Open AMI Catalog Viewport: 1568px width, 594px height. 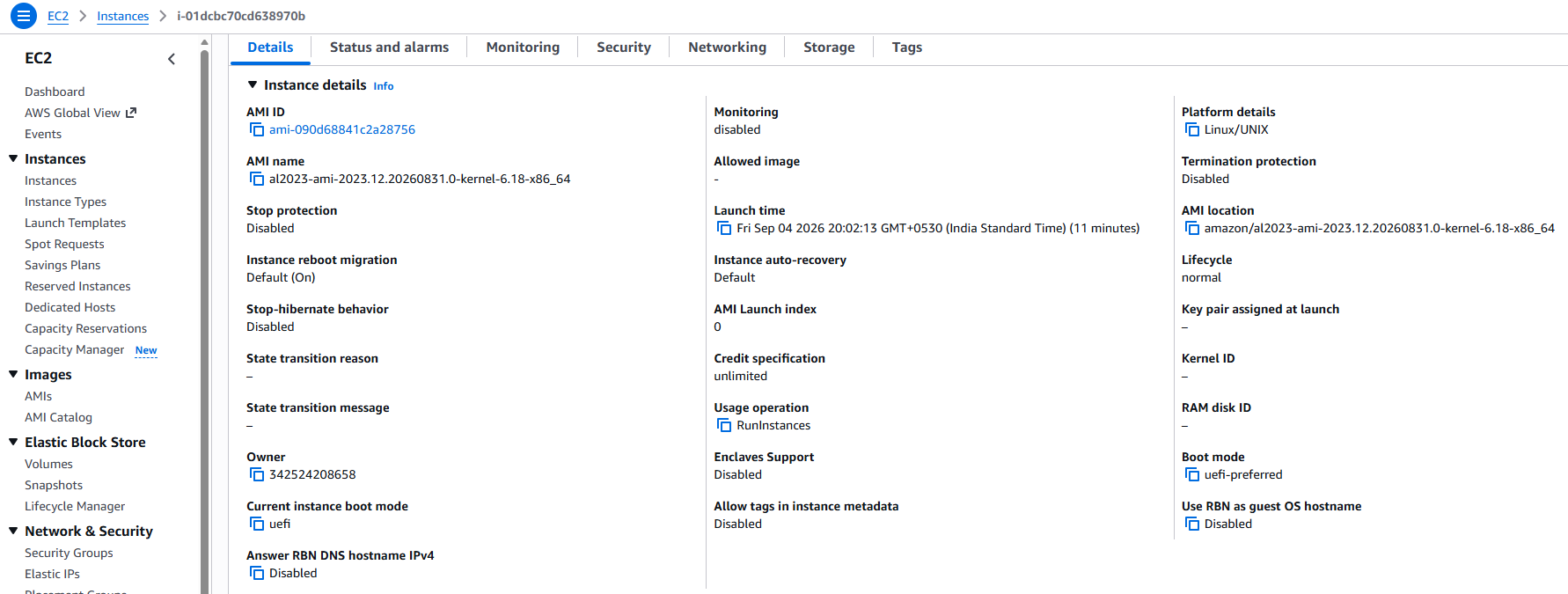tap(58, 417)
